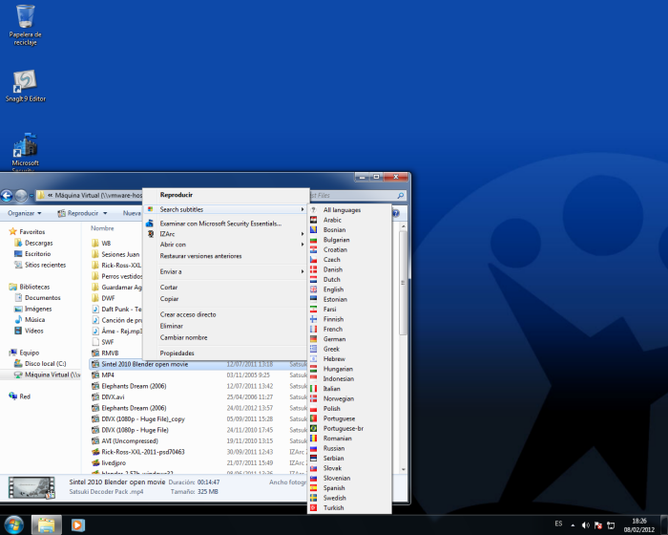Choose Copiar in the context menu
The width and height of the screenshot is (668, 535).
pyautogui.click(x=226, y=299)
